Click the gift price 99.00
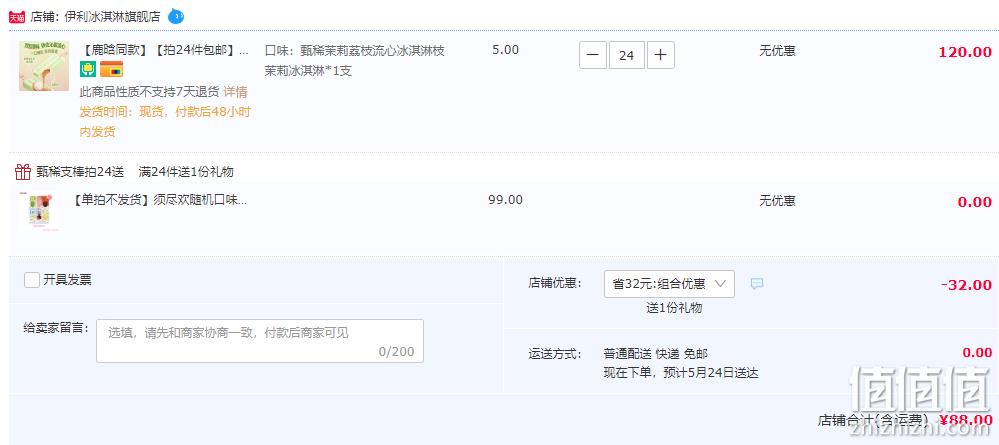999x445 pixels. 505,200
